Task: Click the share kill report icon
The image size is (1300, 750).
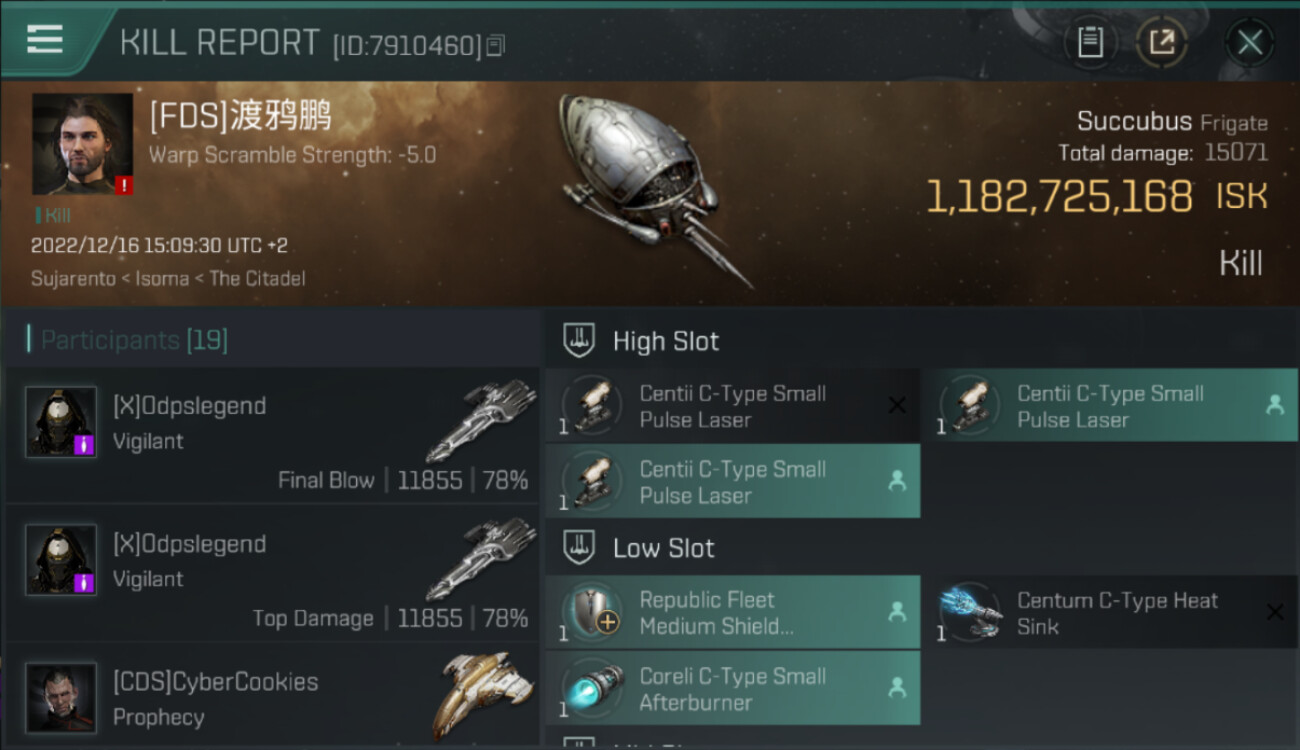Action: tap(1162, 42)
